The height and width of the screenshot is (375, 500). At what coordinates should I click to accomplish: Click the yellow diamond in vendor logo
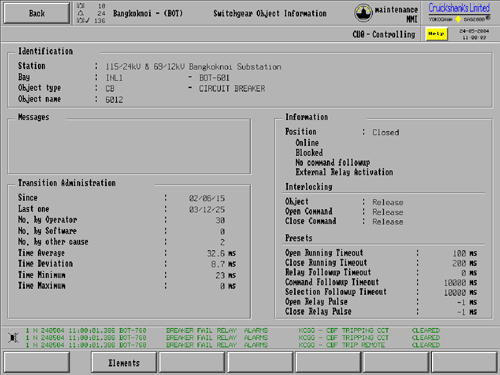(458, 19)
